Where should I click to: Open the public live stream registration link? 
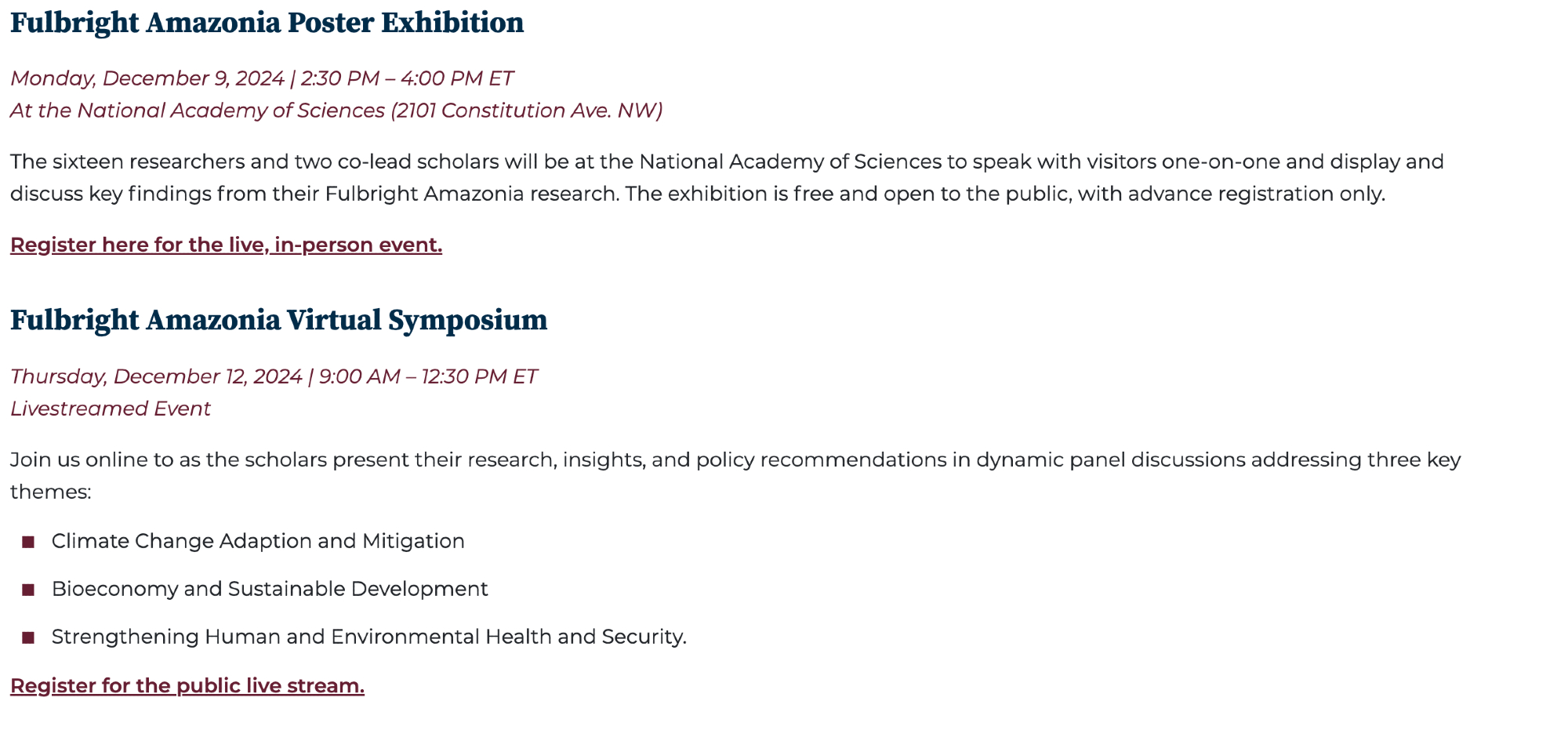pos(187,686)
